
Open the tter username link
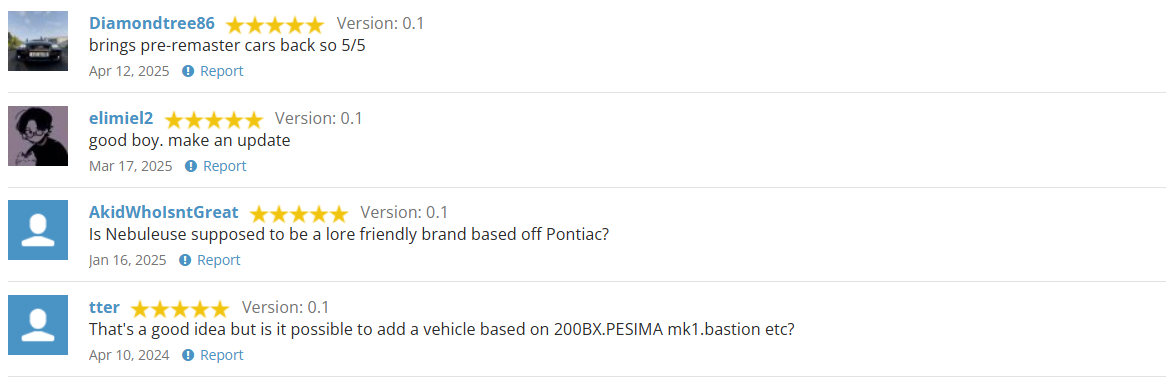[x=104, y=307]
